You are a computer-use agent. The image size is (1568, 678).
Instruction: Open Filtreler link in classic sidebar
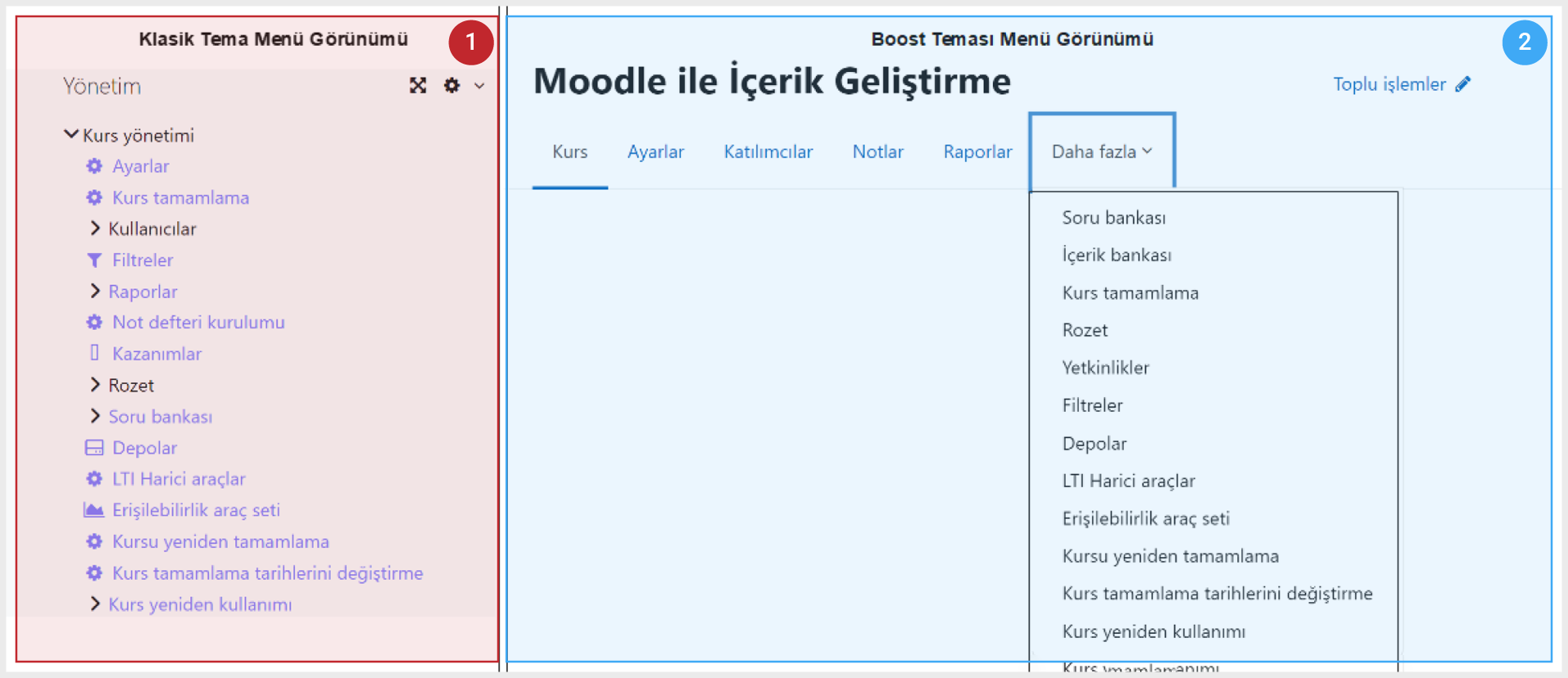tap(143, 261)
